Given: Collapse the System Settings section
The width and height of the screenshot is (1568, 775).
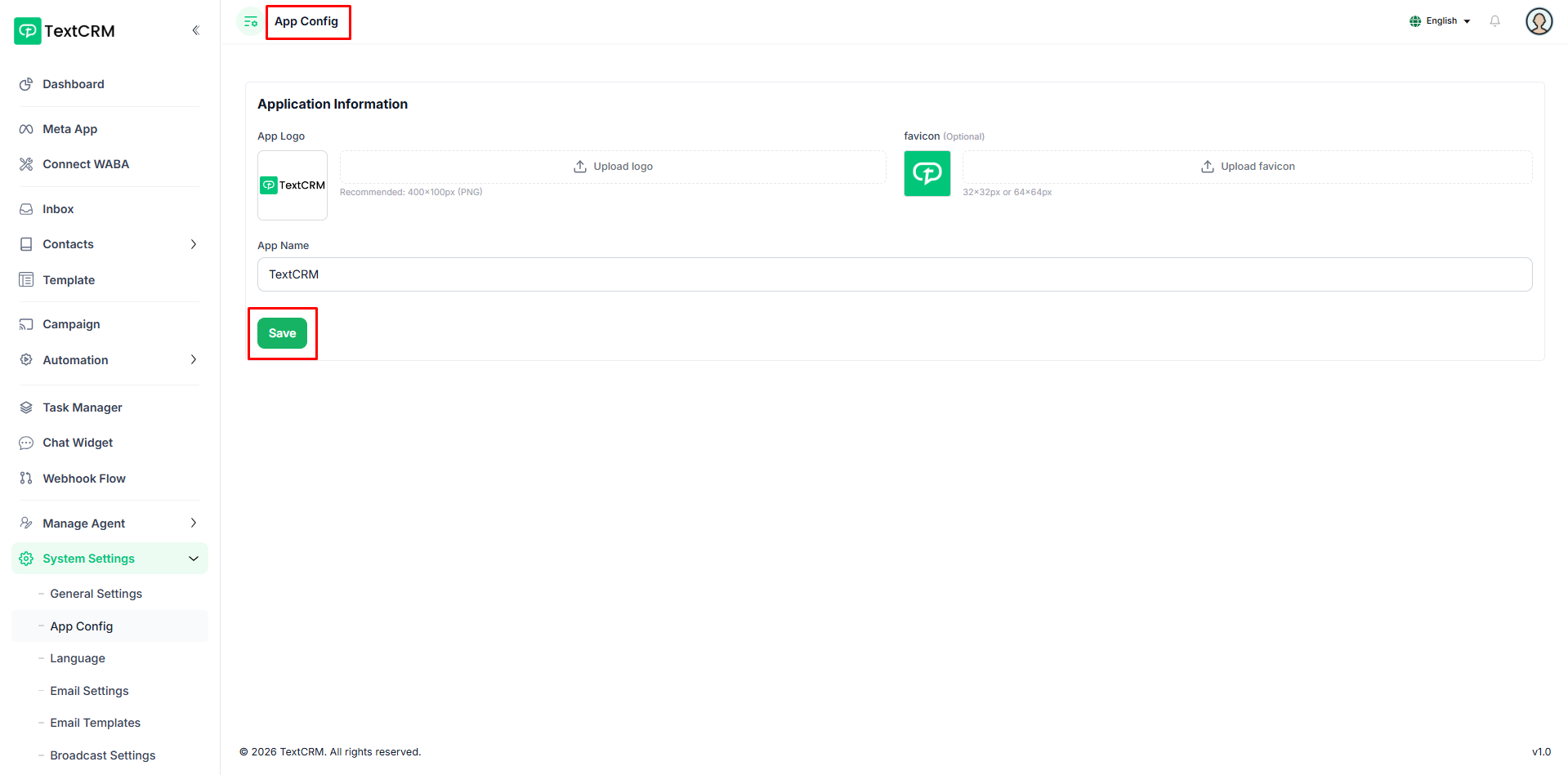Looking at the screenshot, I should (193, 559).
